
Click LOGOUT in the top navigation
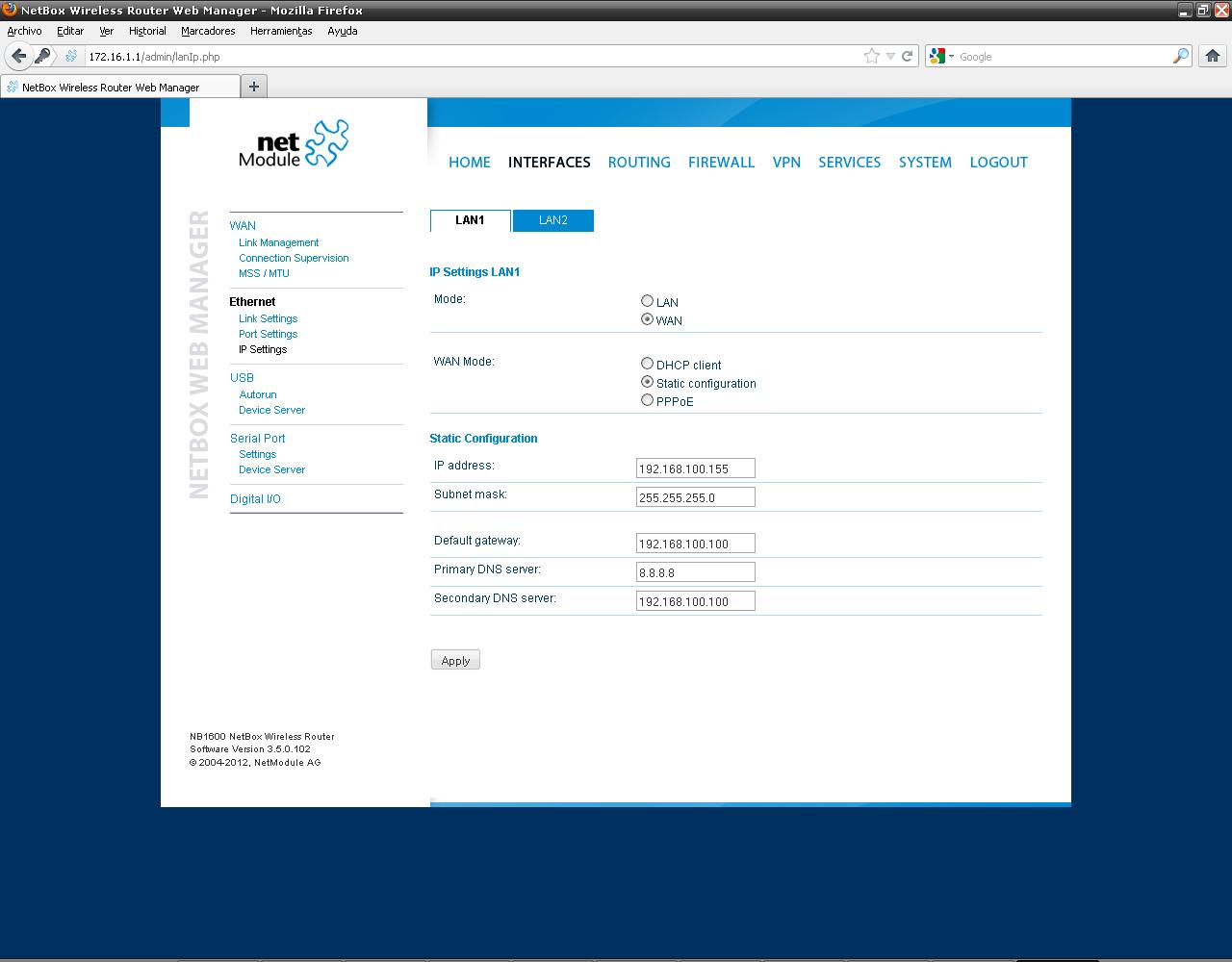998,162
